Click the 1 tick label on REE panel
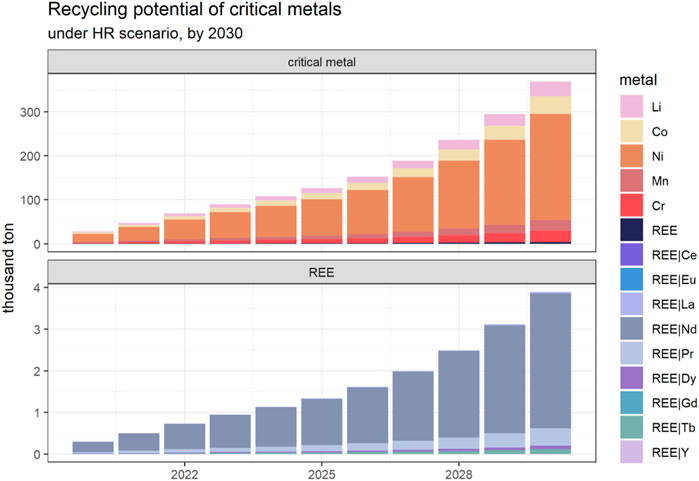This screenshot has width=699, height=481. (x=37, y=413)
